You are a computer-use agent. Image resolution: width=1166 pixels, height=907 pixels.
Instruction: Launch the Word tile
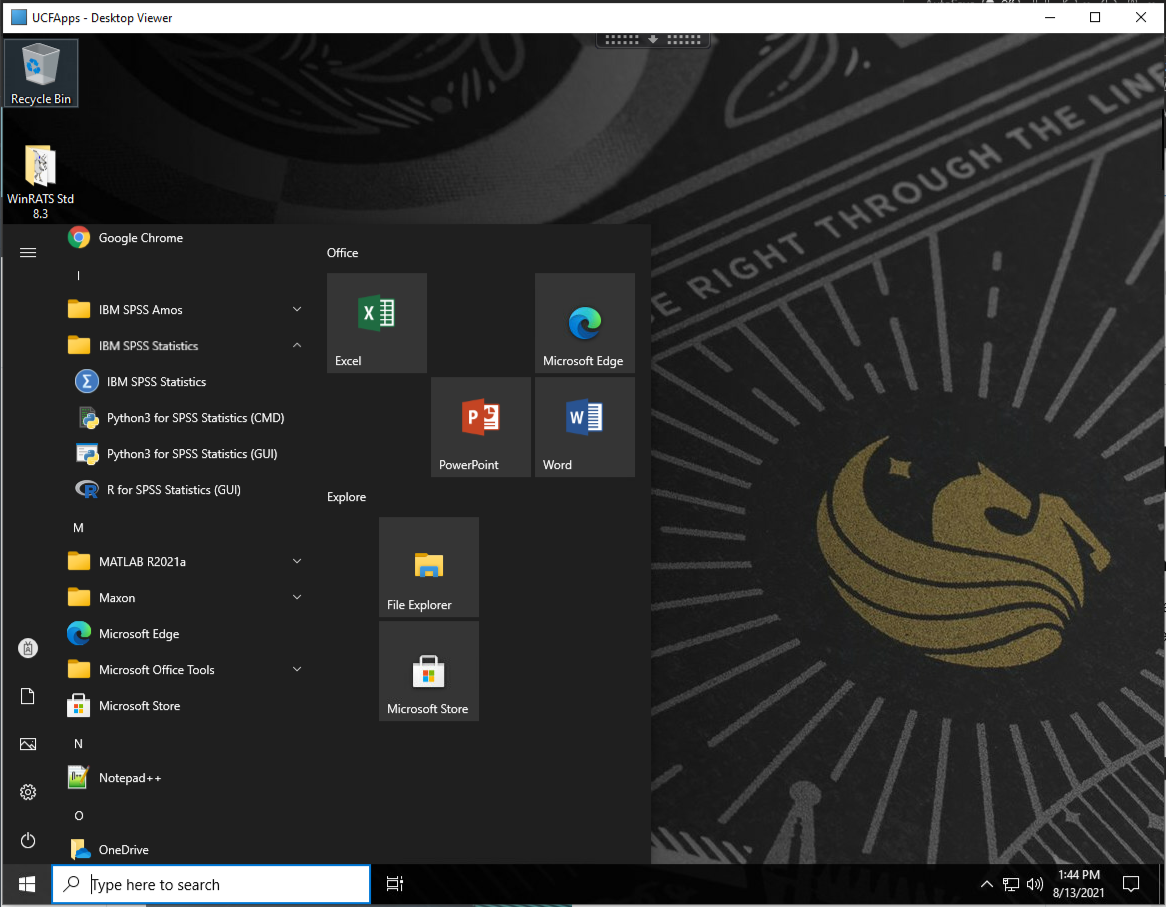[x=585, y=427]
